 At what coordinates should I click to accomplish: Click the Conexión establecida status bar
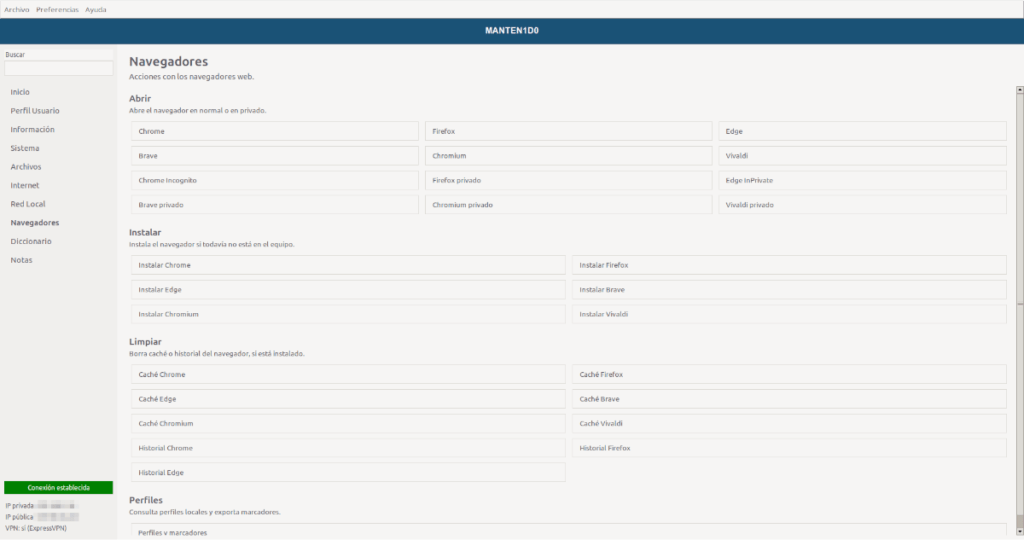59,488
